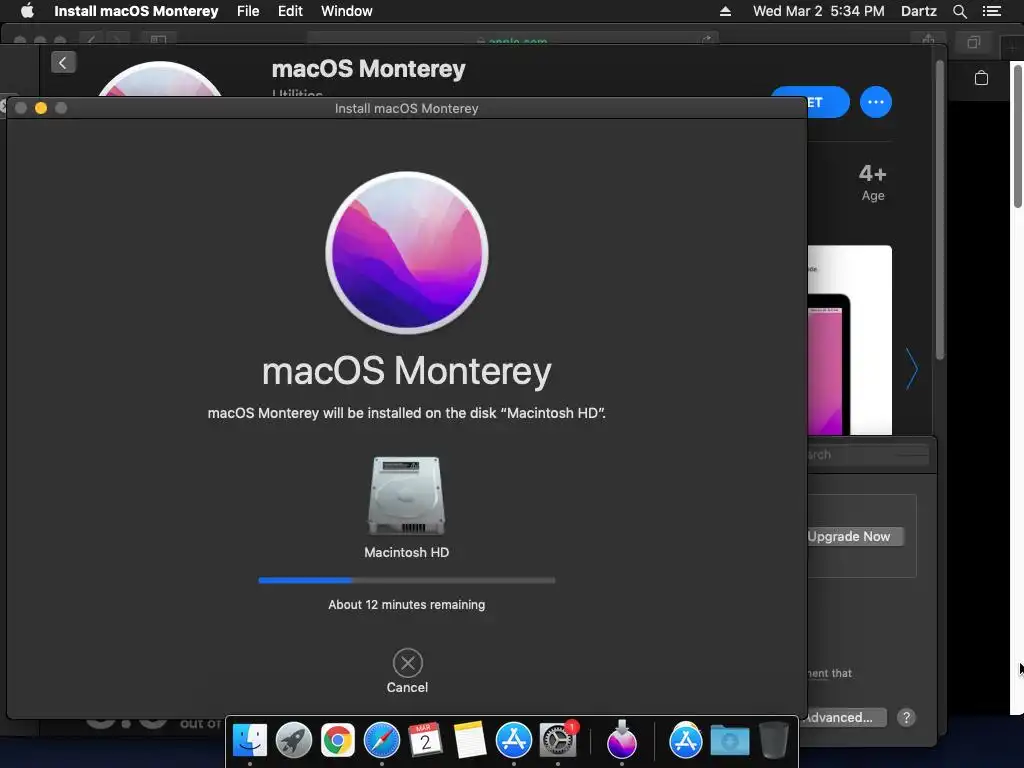The height and width of the screenshot is (768, 1024).
Task: Open Calendar from the Dock
Action: (x=425, y=740)
